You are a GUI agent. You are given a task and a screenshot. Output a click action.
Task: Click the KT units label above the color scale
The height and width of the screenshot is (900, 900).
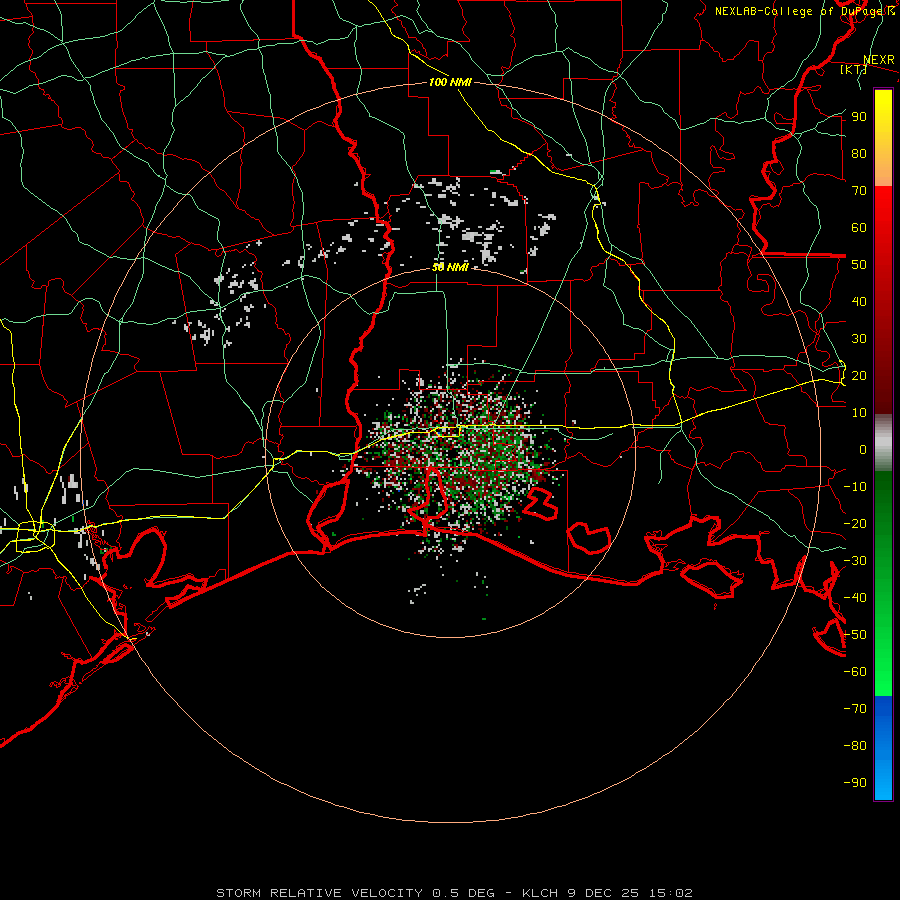pos(853,69)
